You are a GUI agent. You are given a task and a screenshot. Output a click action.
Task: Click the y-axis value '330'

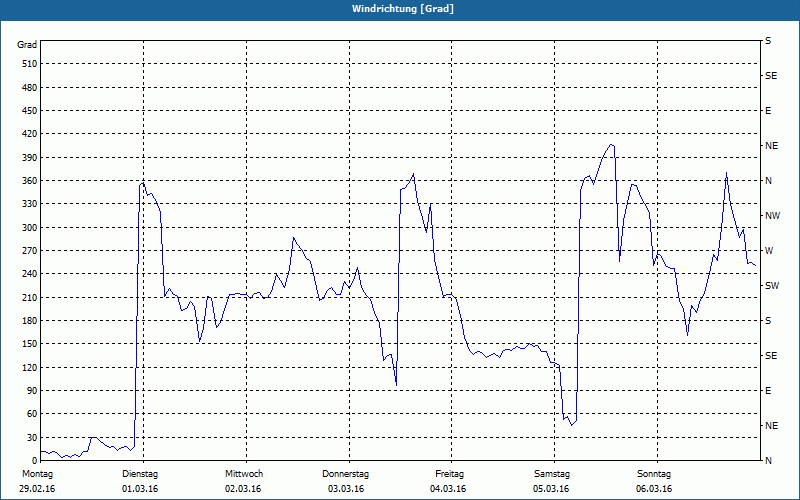point(30,204)
